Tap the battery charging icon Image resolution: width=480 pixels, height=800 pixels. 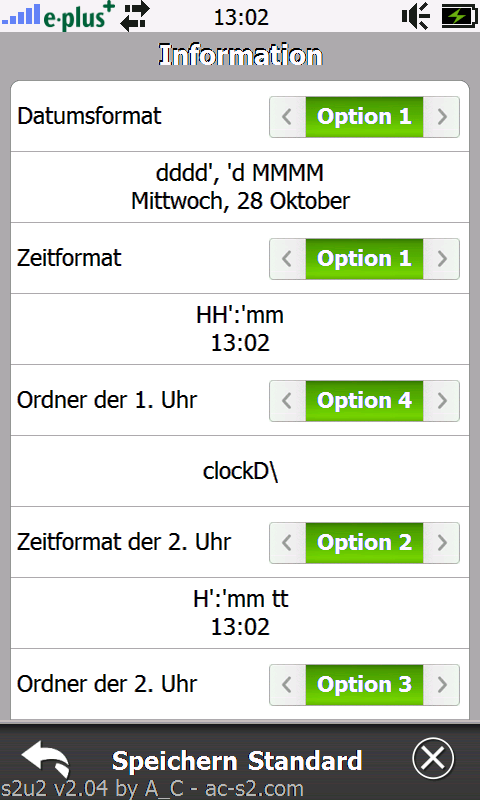pyautogui.click(x=459, y=16)
